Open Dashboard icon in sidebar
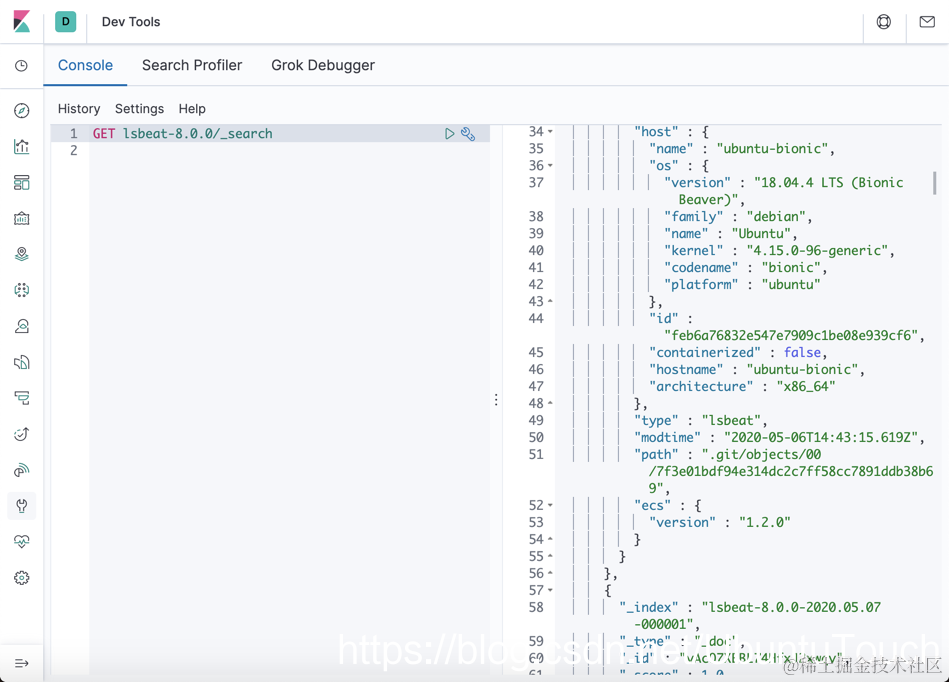Image resolution: width=949 pixels, height=682 pixels. click(x=21, y=182)
